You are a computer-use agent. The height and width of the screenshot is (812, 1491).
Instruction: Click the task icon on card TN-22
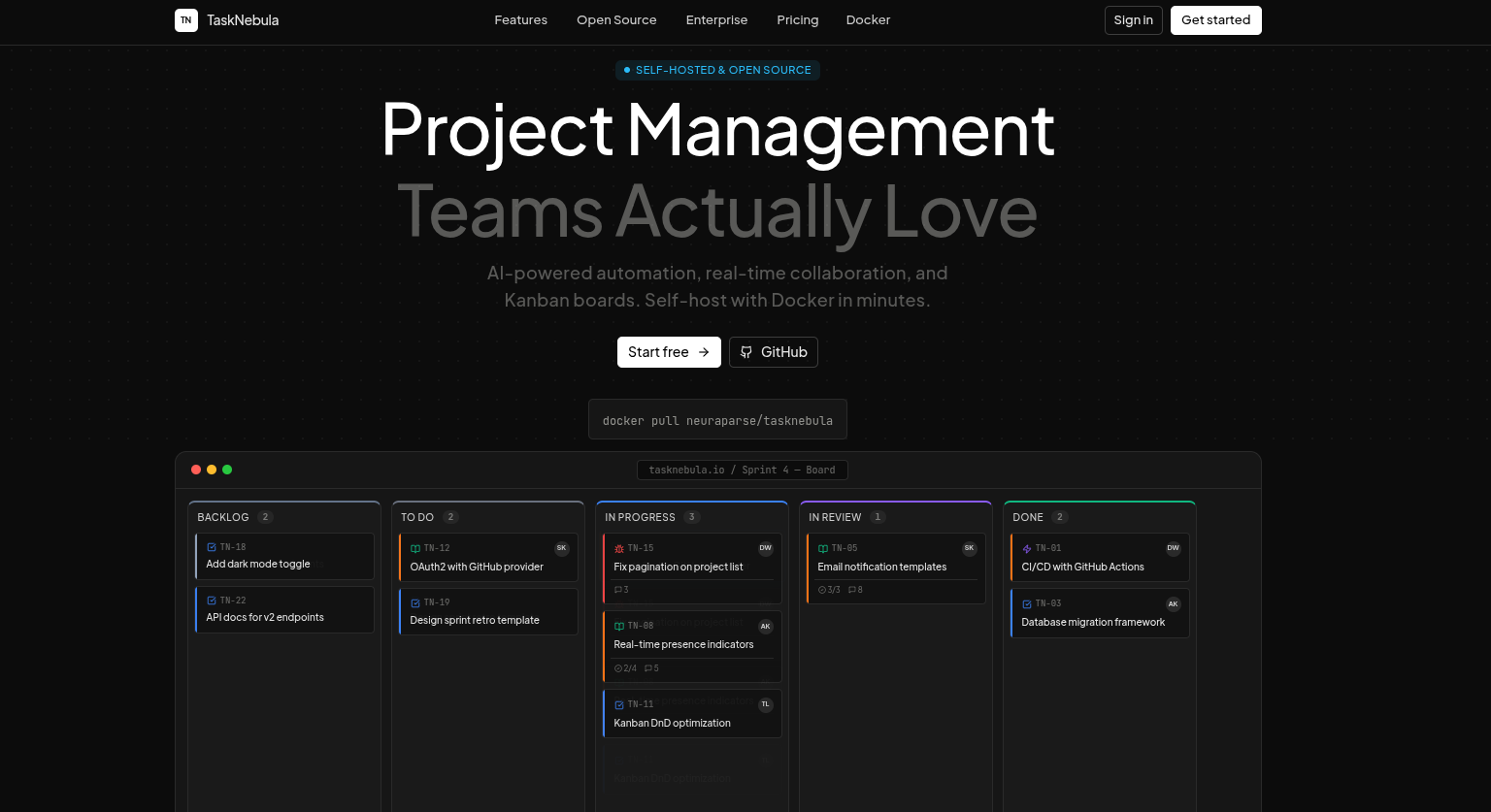click(212, 601)
